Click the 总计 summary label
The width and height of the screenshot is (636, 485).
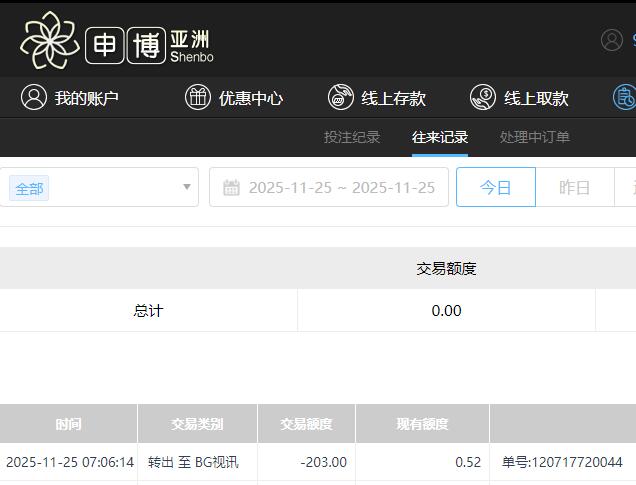point(148,311)
